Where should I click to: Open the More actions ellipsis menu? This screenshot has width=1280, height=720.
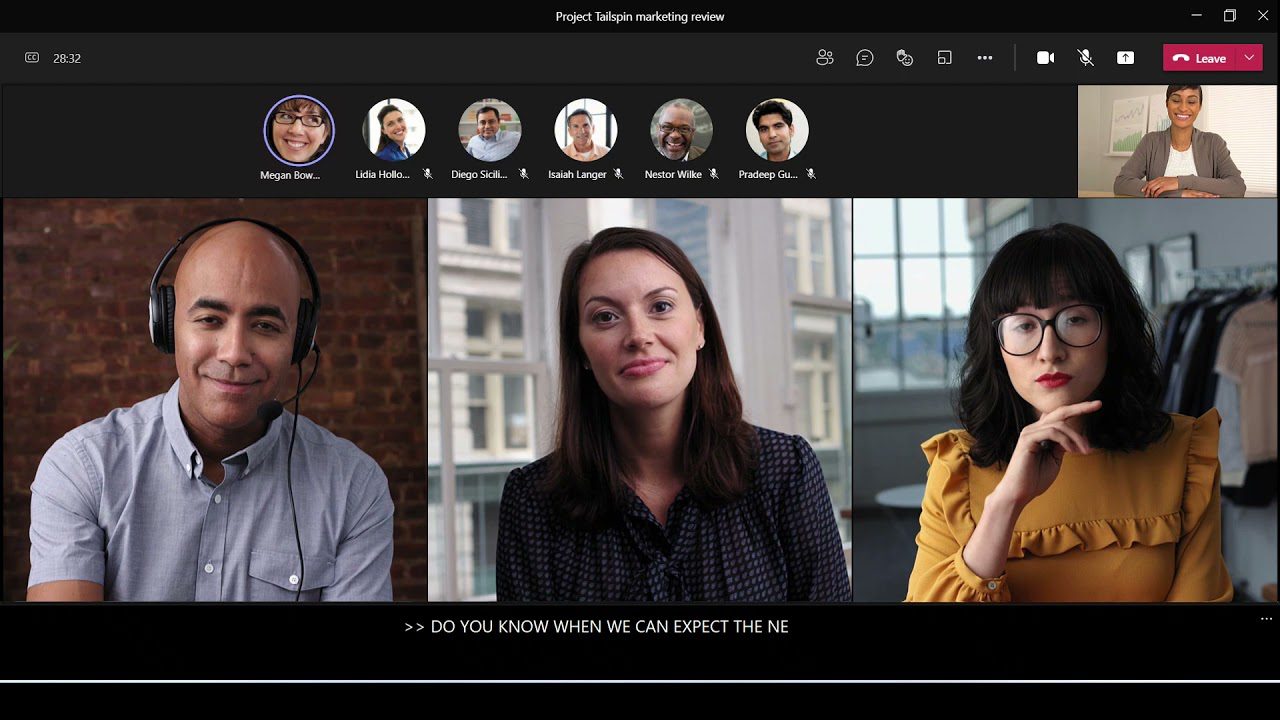[x=985, y=58]
